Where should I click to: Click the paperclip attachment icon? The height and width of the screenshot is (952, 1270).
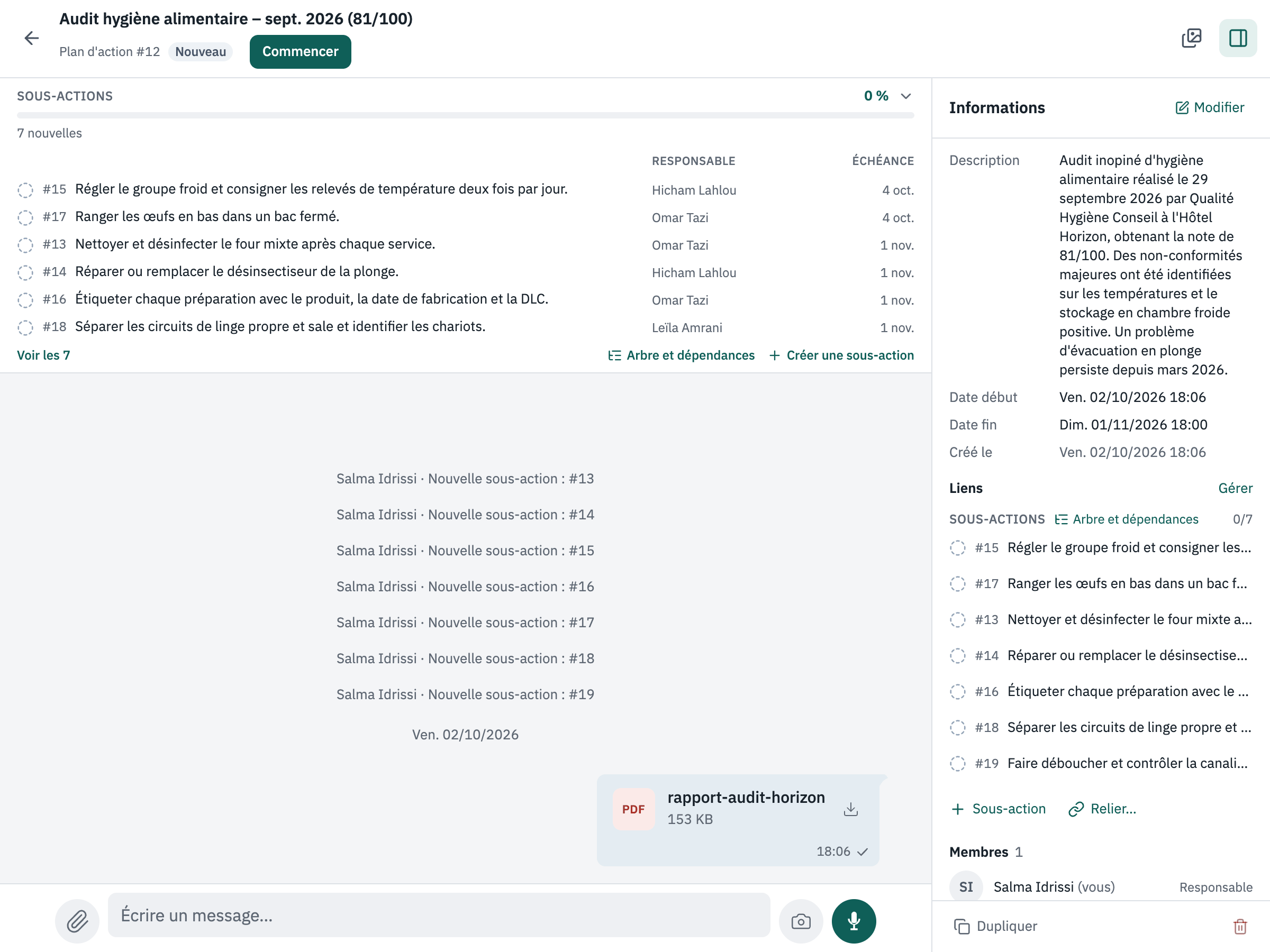77,921
